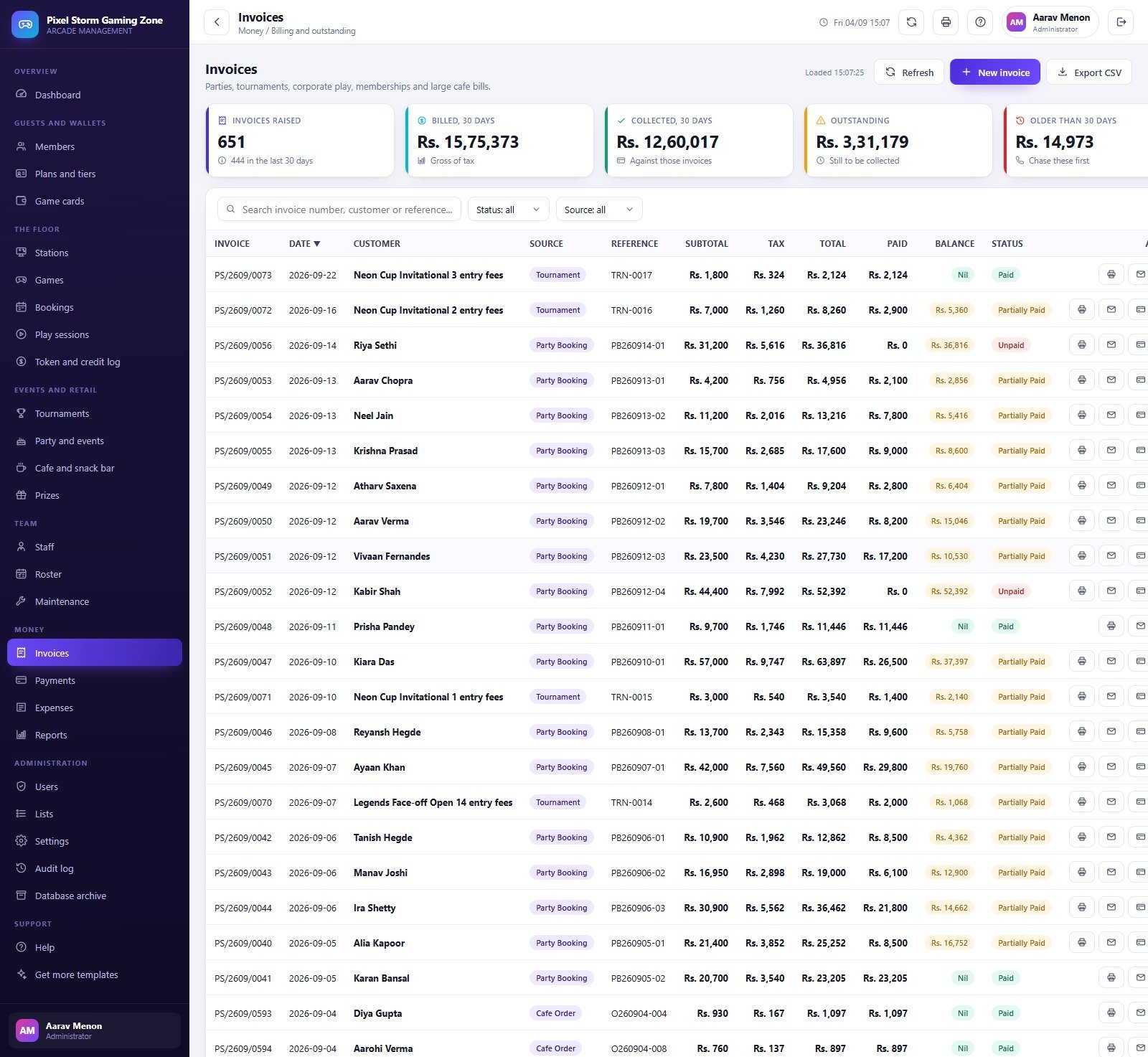This screenshot has width=1148, height=1057.
Task: Focus the invoice search field
Action: click(339, 210)
